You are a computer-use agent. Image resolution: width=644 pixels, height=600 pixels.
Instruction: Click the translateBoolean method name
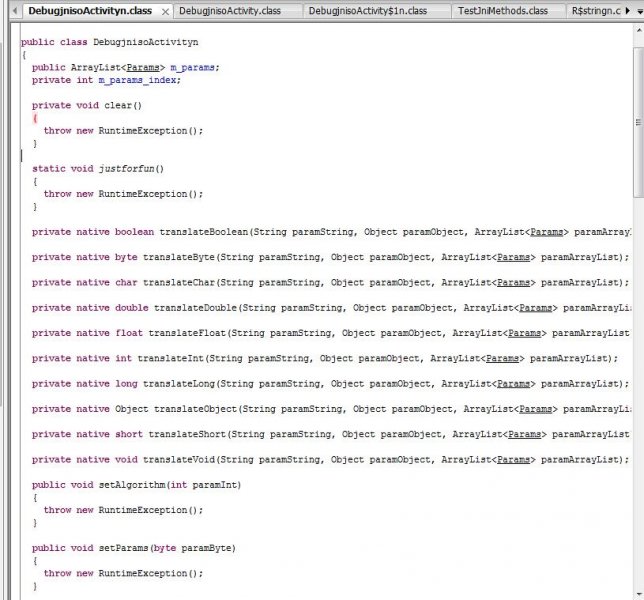204,232
